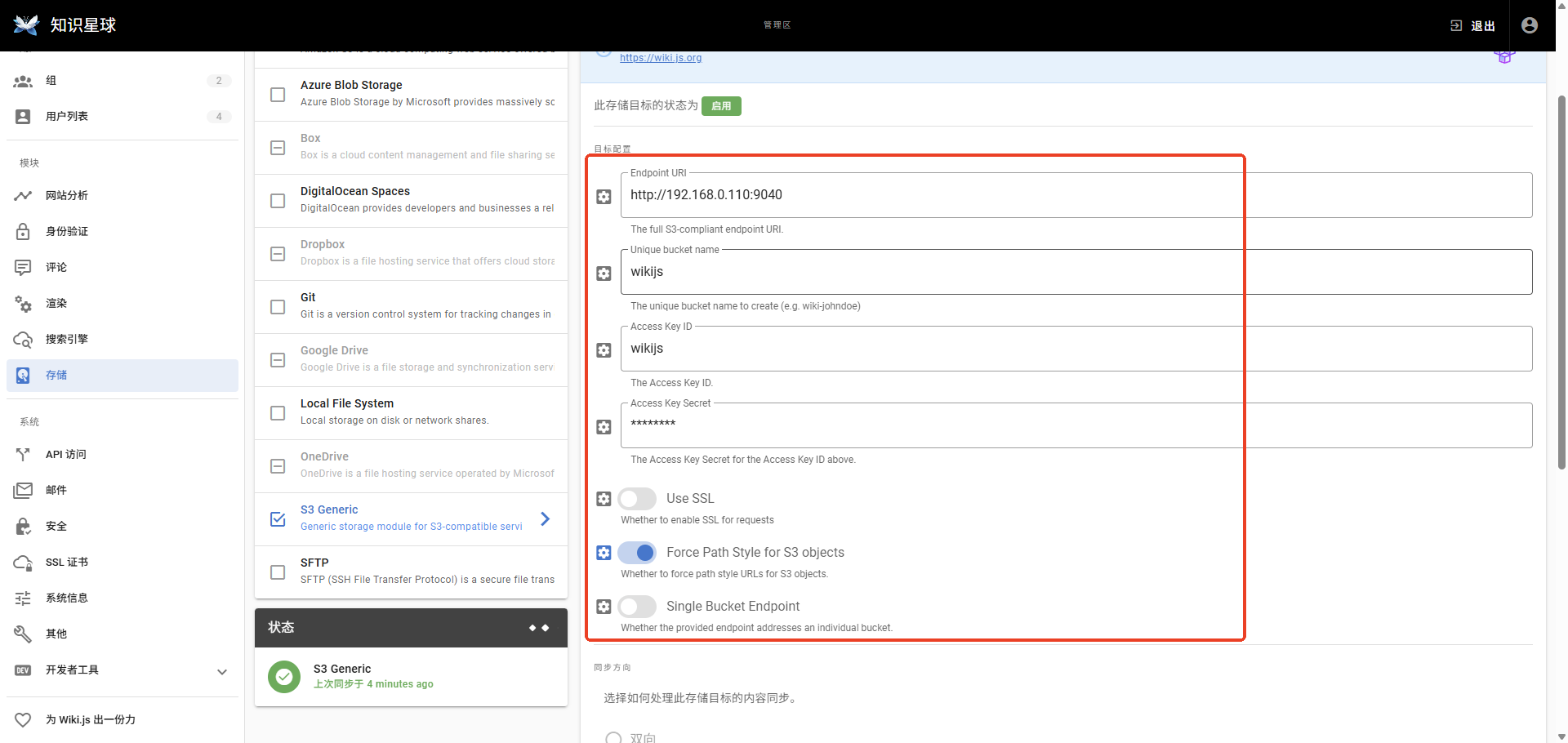Click the config icon beside Use SSL
This screenshot has width=1568, height=743.
(604, 499)
